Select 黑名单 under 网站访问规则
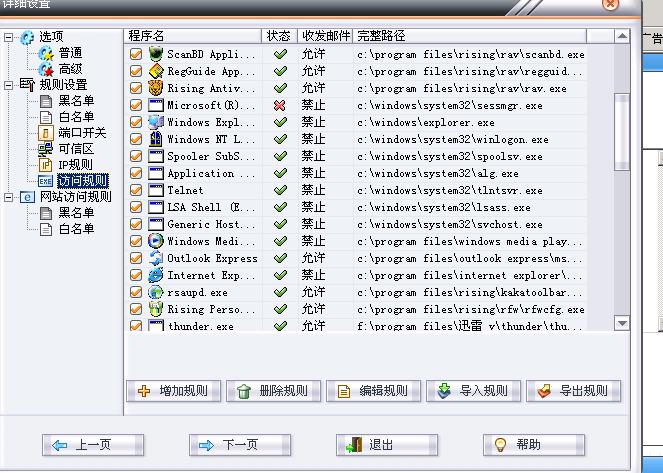663x473 pixels. pos(76,213)
